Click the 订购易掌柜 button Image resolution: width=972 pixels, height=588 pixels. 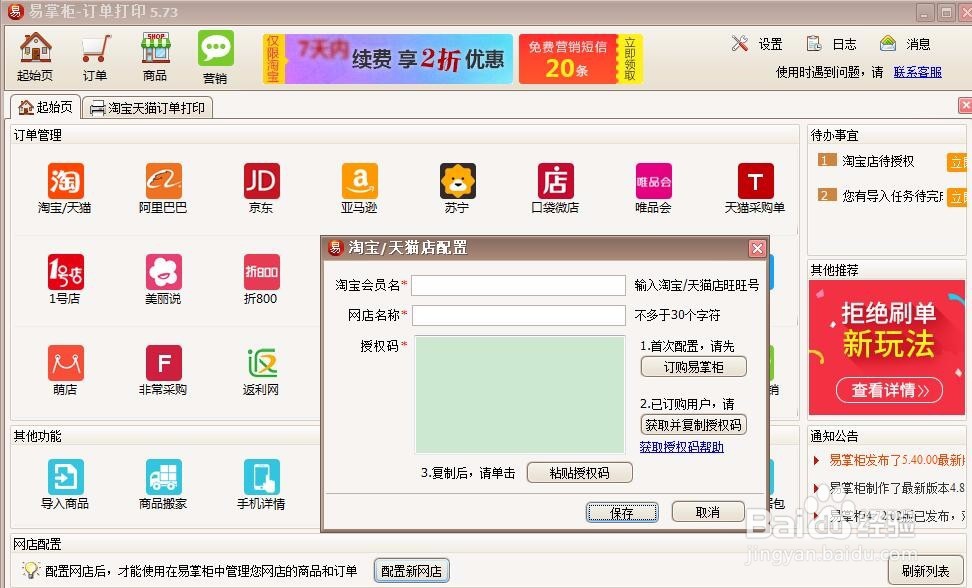click(693, 367)
